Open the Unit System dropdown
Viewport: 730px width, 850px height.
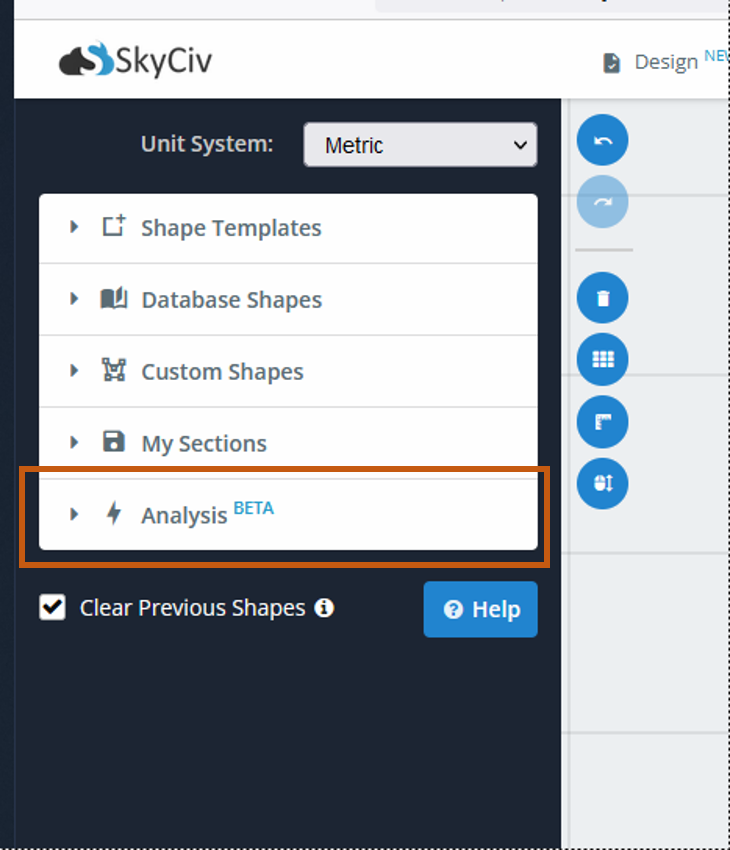(x=421, y=145)
